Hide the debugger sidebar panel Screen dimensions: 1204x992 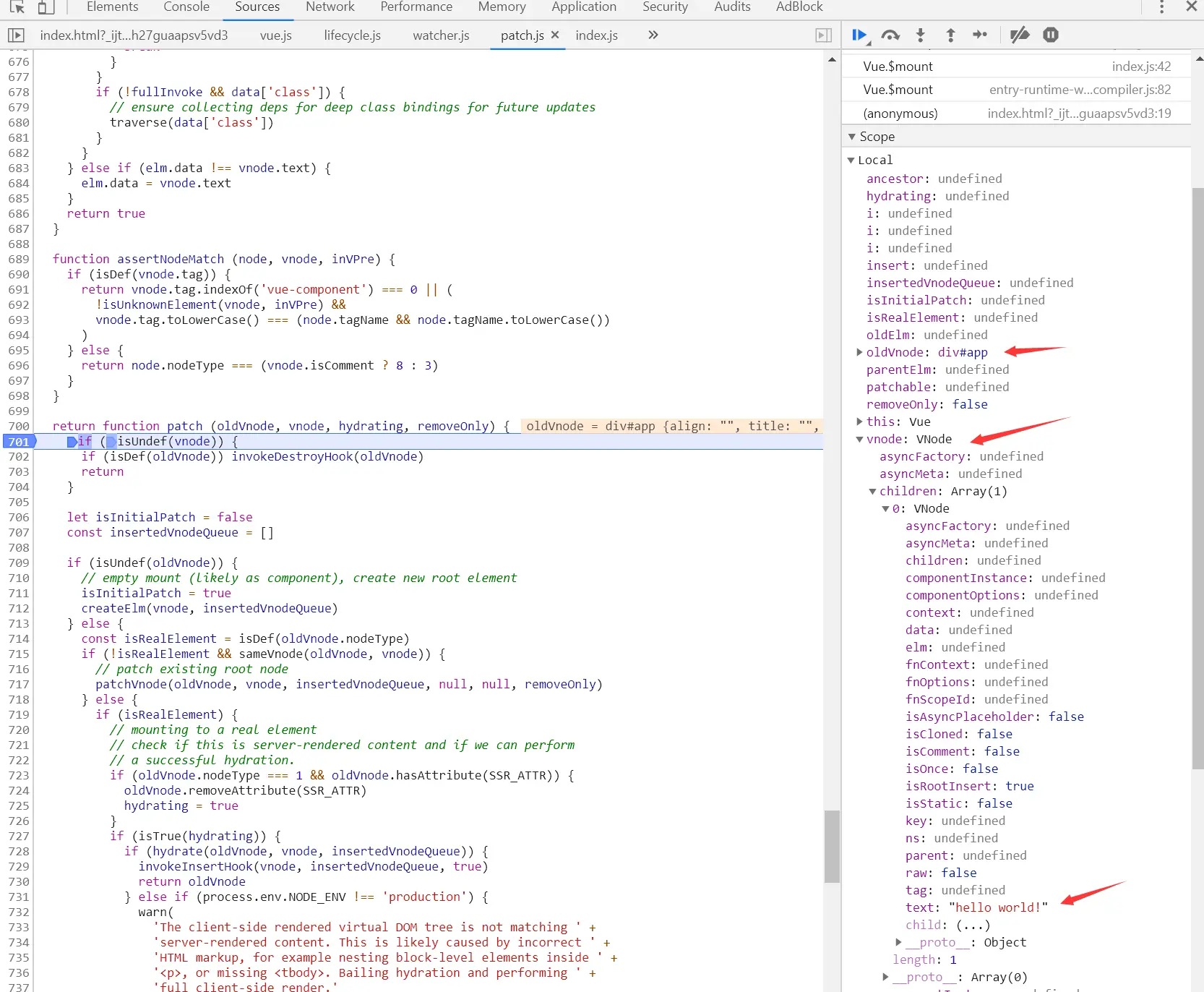[x=823, y=35]
